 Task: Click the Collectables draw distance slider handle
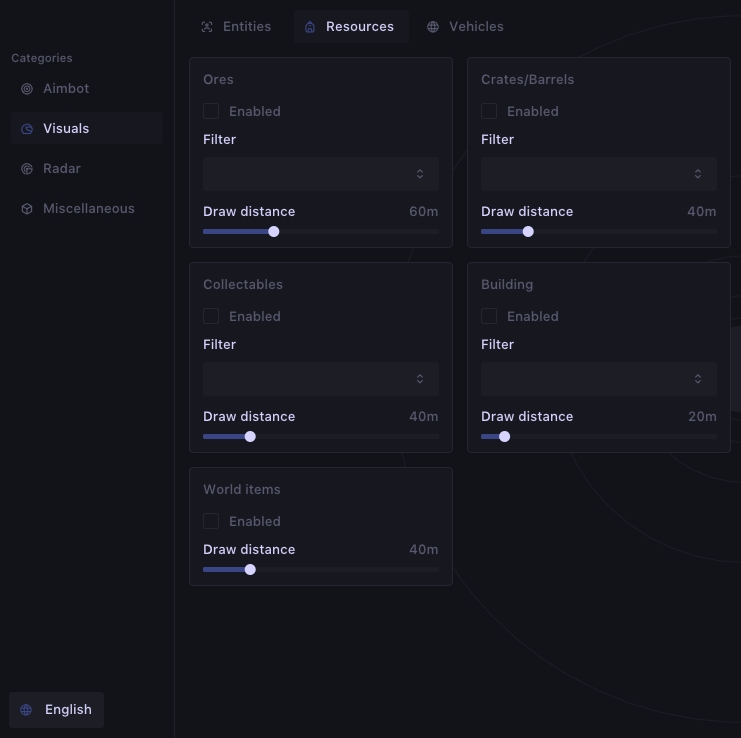pyautogui.click(x=250, y=437)
